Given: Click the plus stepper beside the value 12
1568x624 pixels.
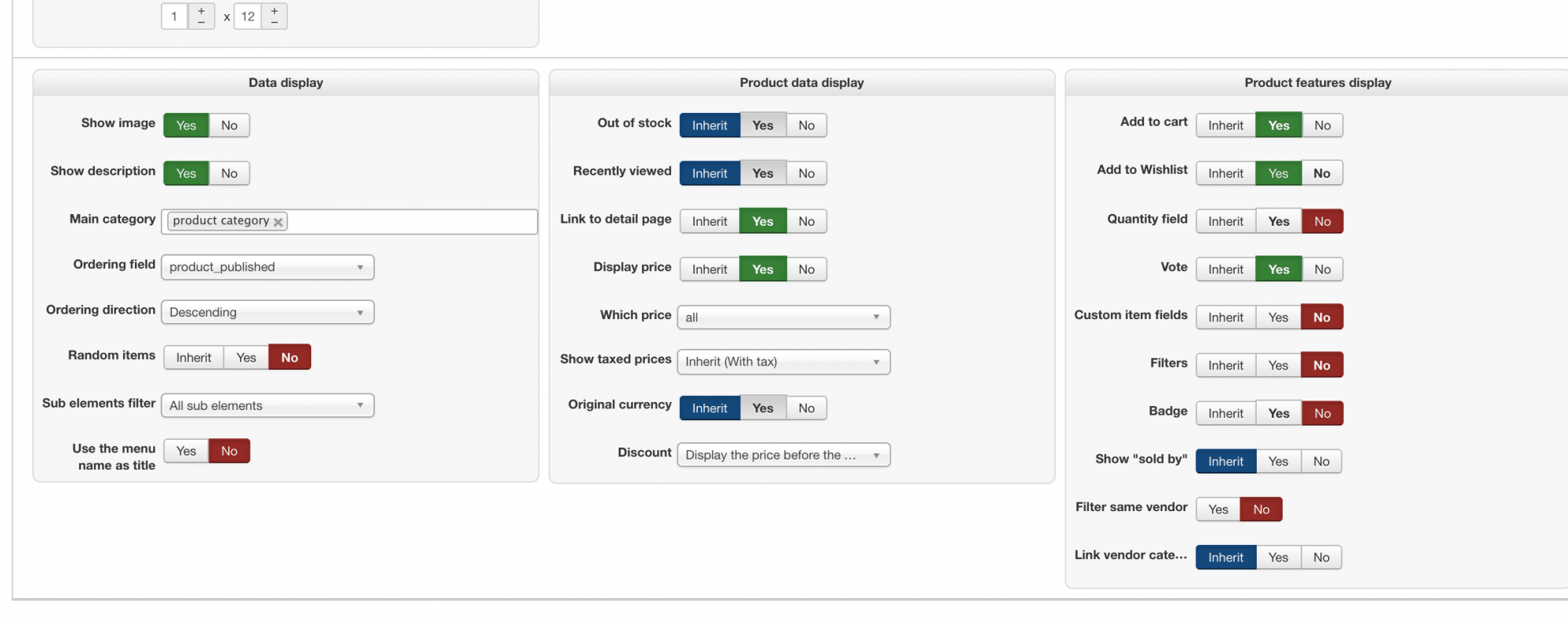Looking at the screenshot, I should pyautogui.click(x=274, y=10).
